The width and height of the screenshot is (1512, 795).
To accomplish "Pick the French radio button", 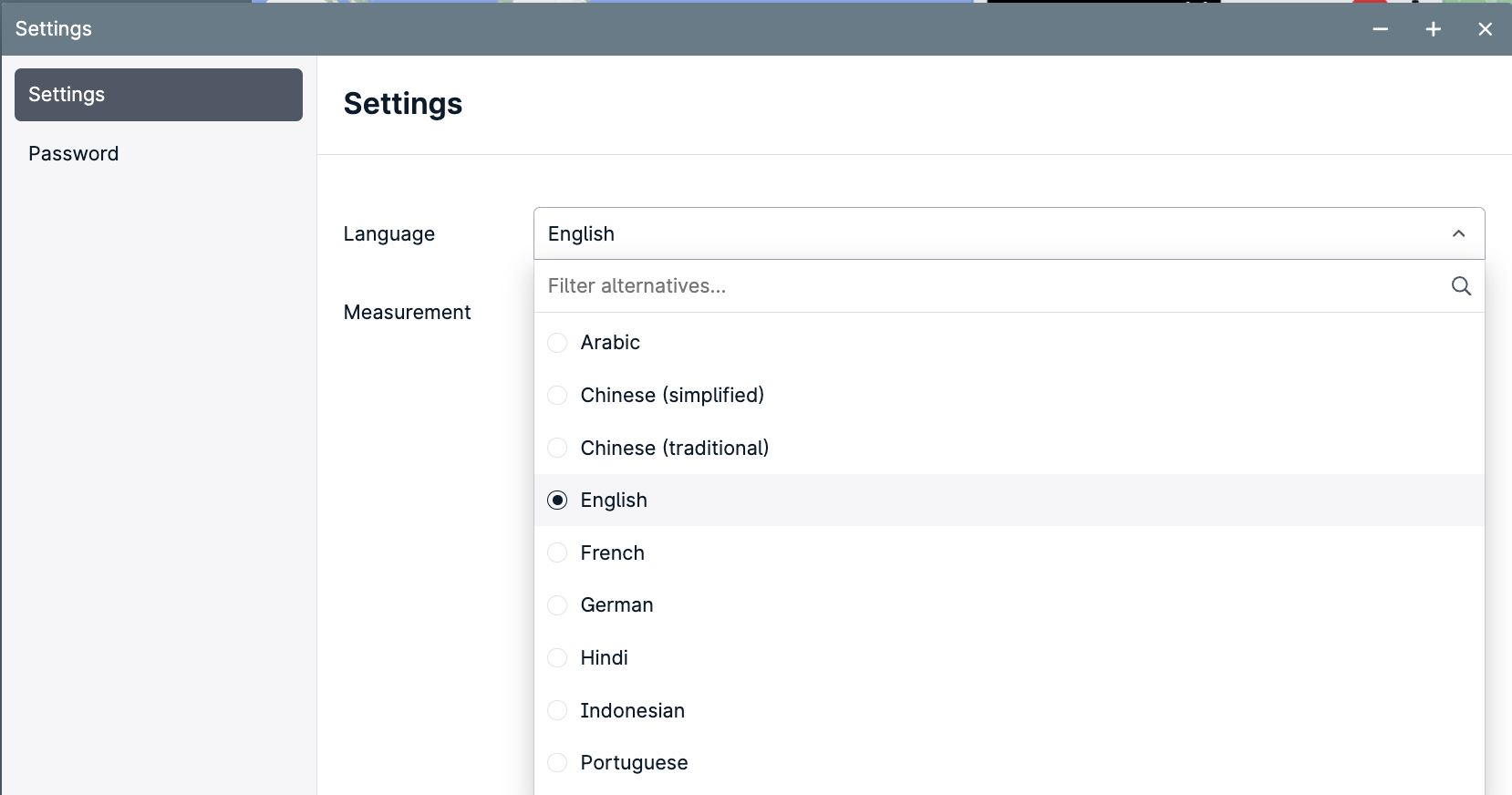I will coord(557,552).
